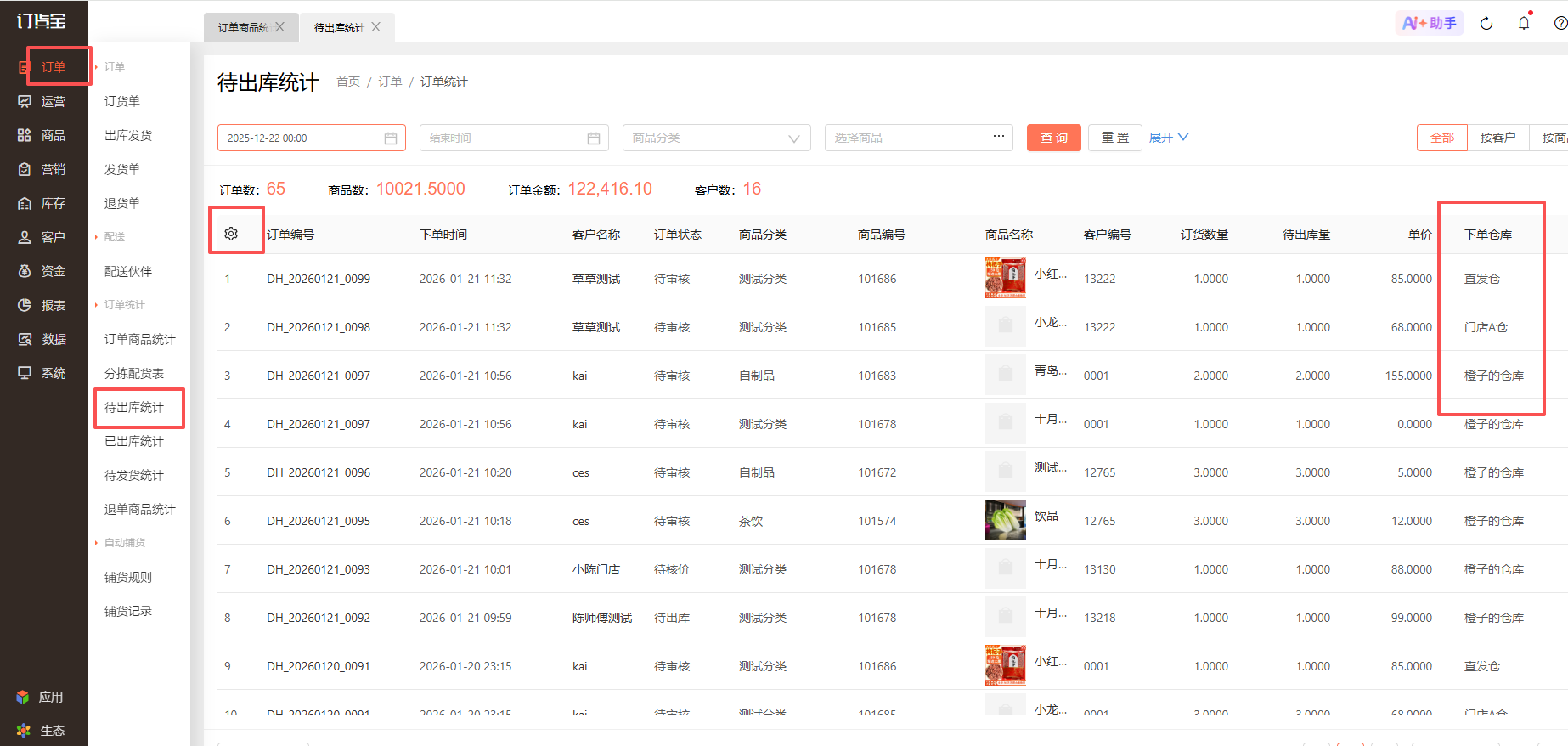This screenshot has height=746, width=1568.
Task: Click the 重置 reset button
Action: (1115, 138)
